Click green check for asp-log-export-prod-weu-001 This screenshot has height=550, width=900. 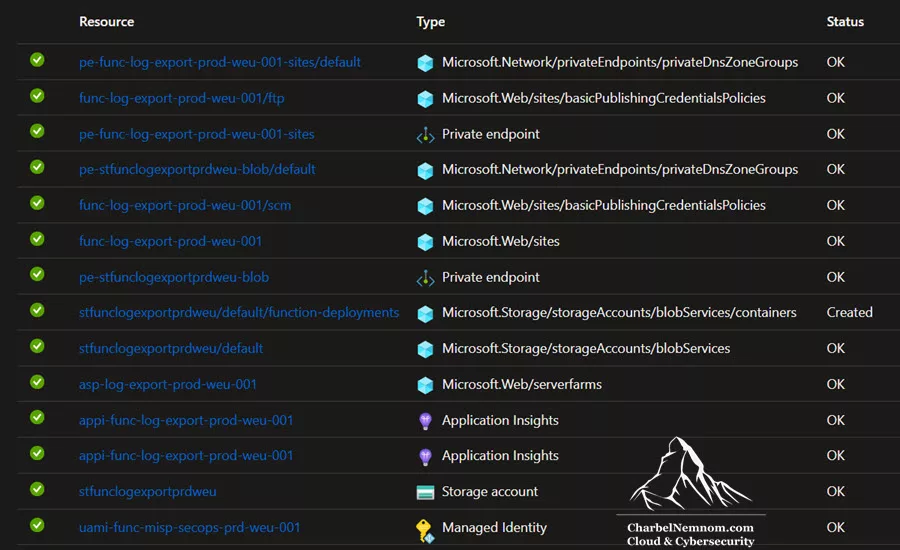click(37, 382)
